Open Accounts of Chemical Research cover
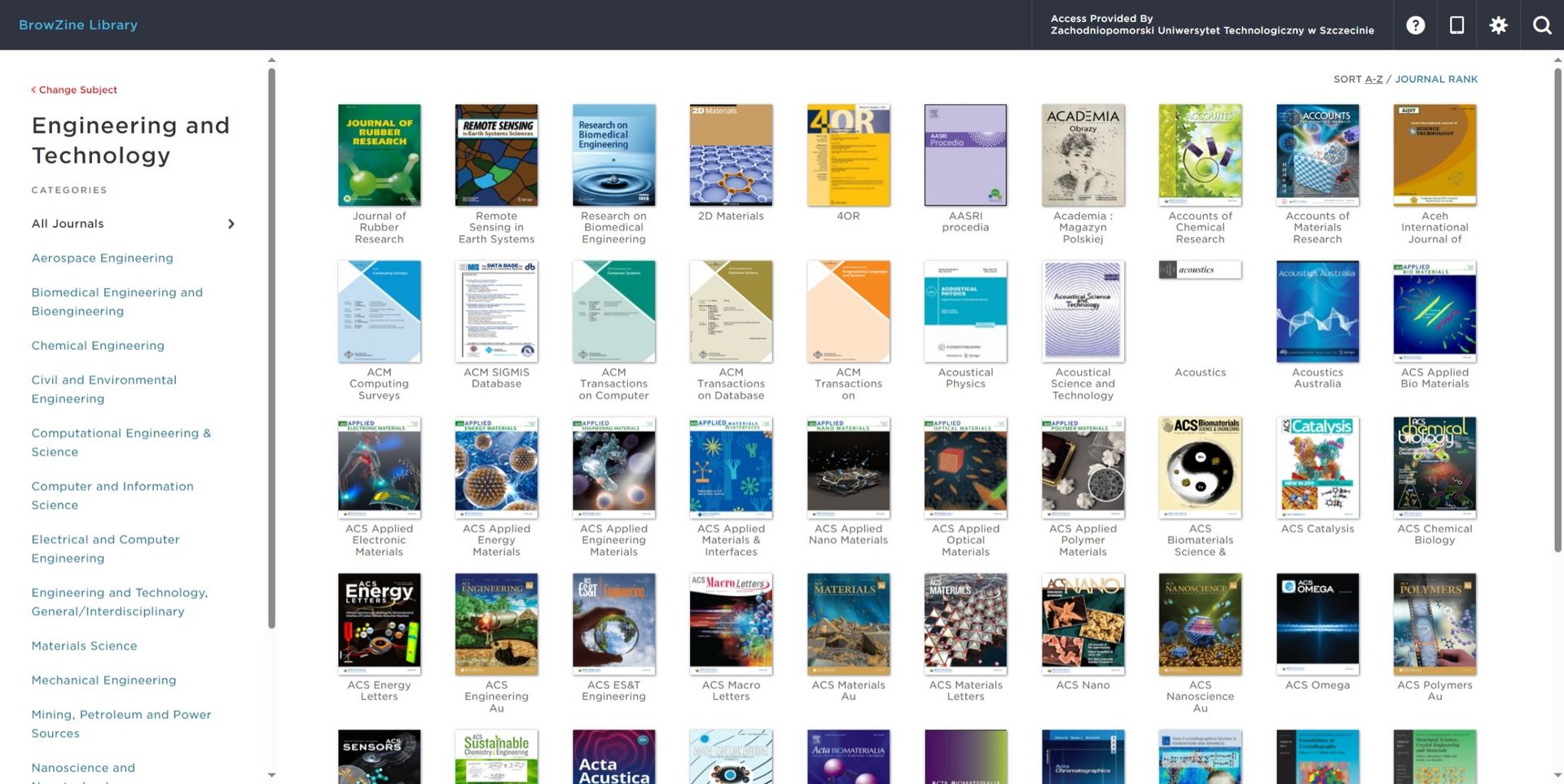This screenshot has width=1564, height=784. click(1201, 155)
